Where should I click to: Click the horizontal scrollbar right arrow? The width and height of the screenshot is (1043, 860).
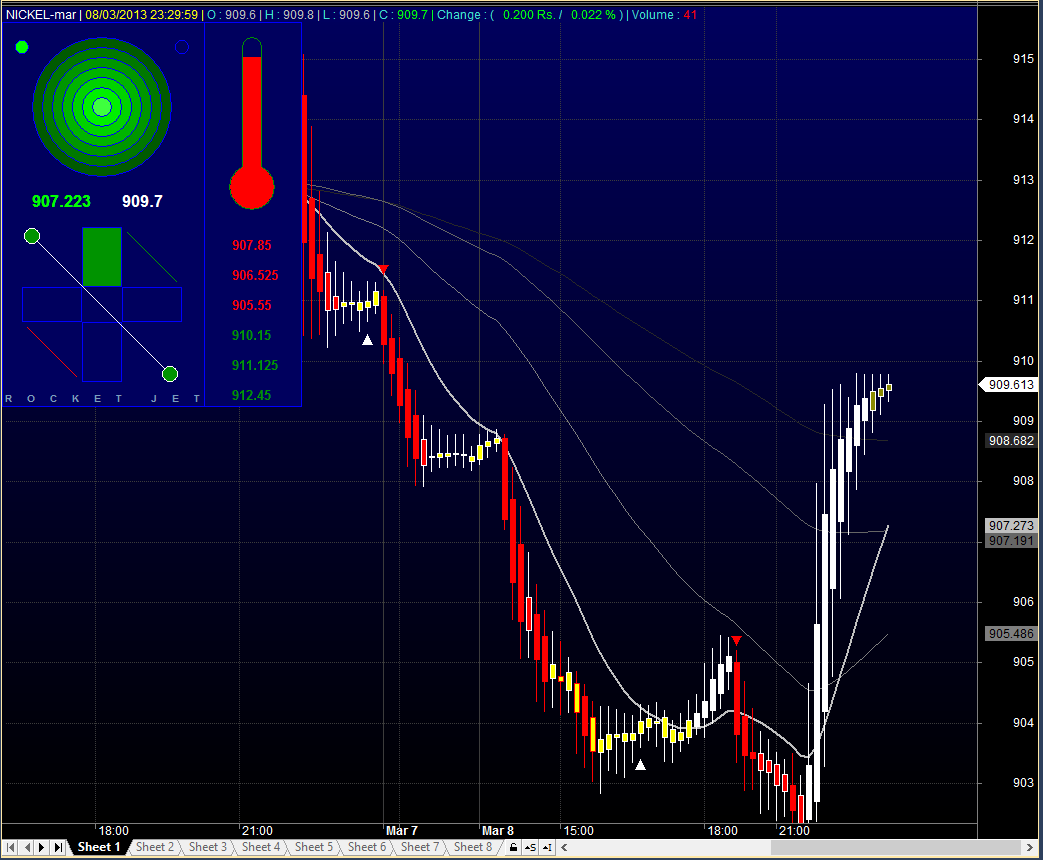coord(1032,847)
